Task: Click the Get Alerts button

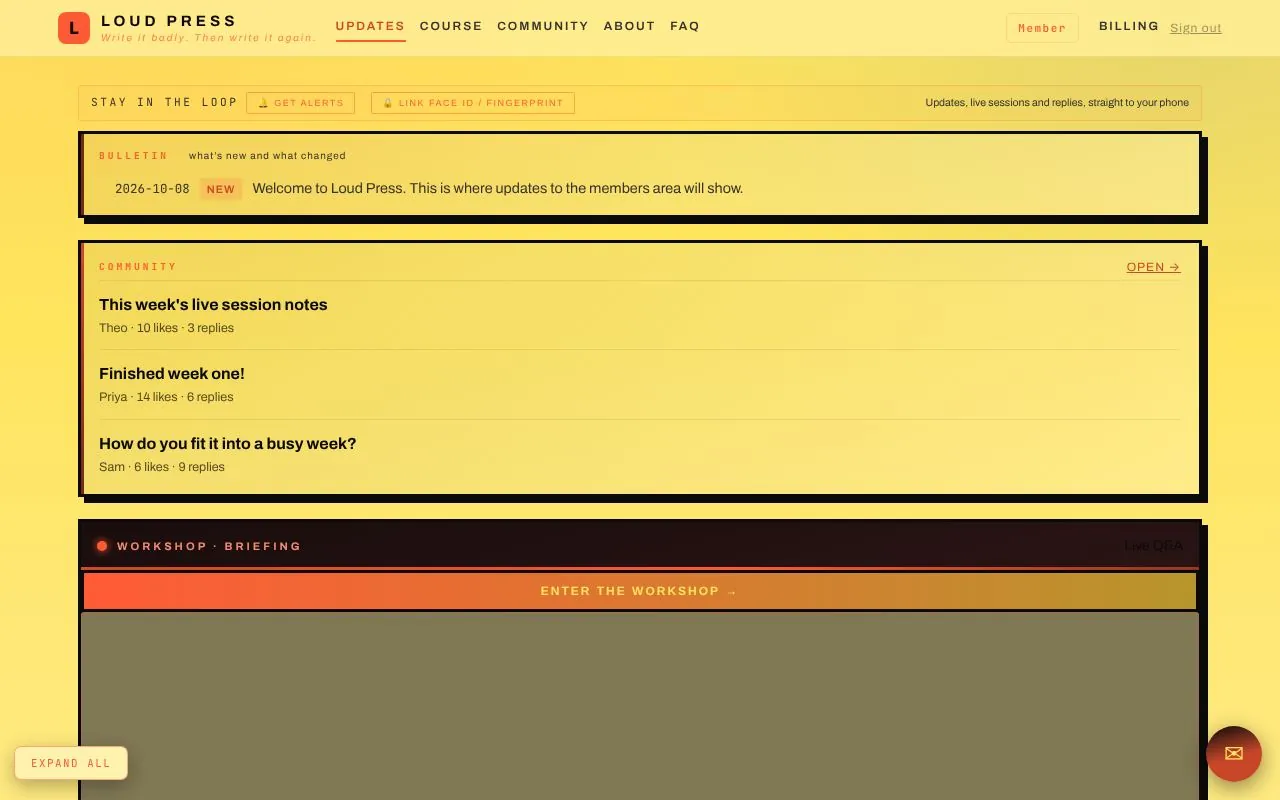Action: click(300, 103)
